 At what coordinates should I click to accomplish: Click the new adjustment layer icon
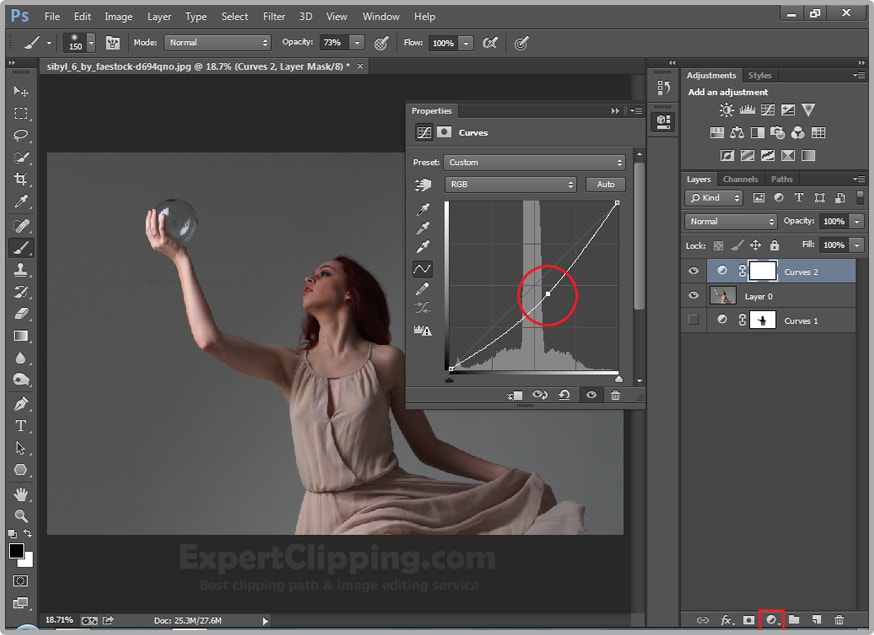(x=770, y=621)
